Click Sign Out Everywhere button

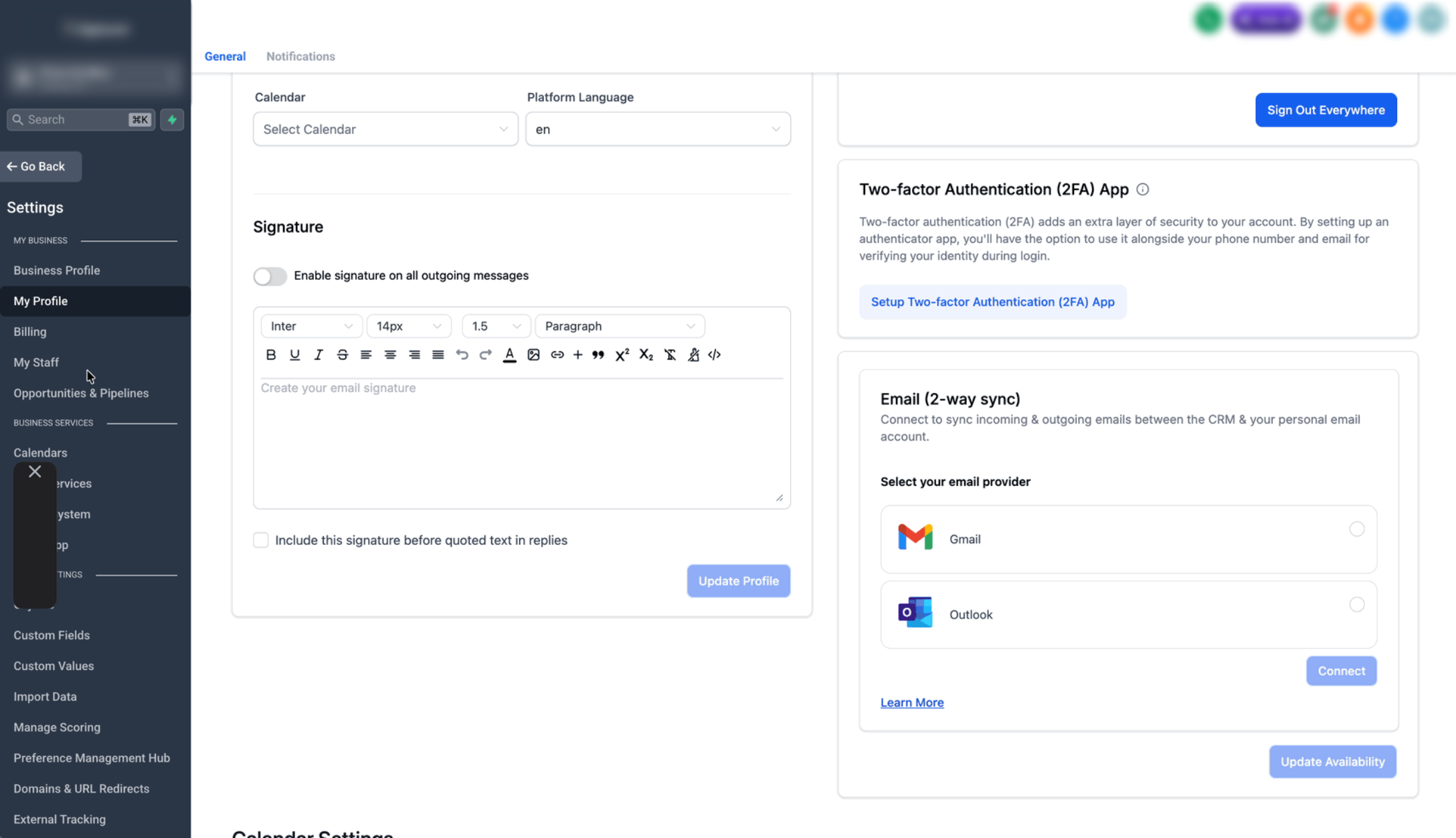coord(1326,110)
